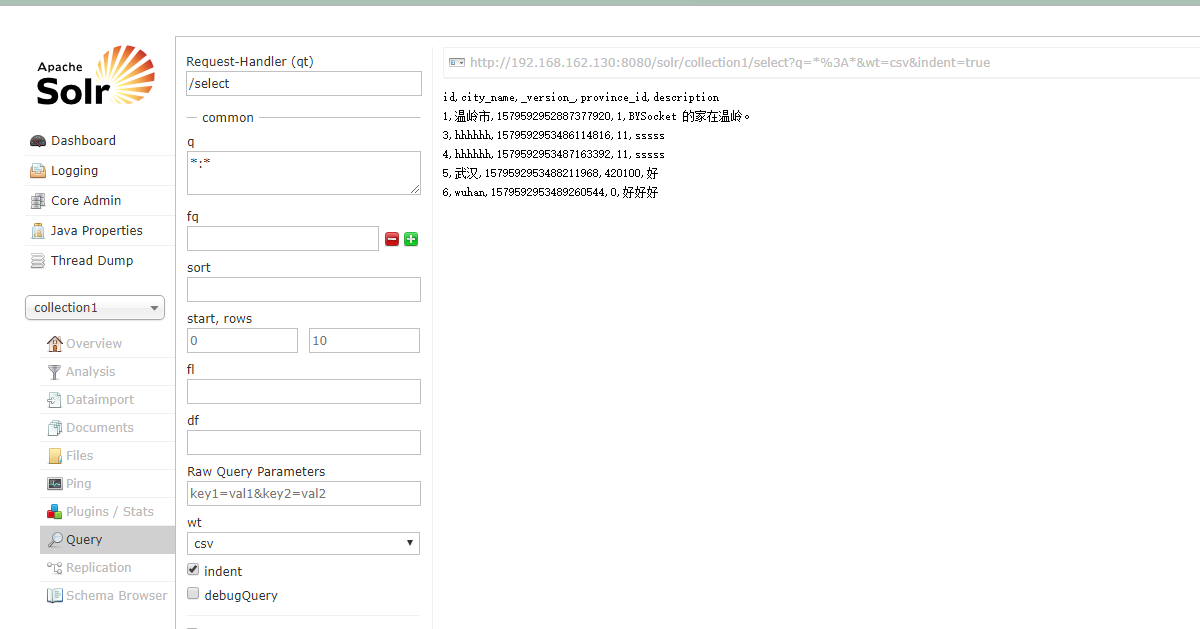Open Thread Dump page
This screenshot has height=629, width=1200.
pyautogui.click(x=100, y=261)
